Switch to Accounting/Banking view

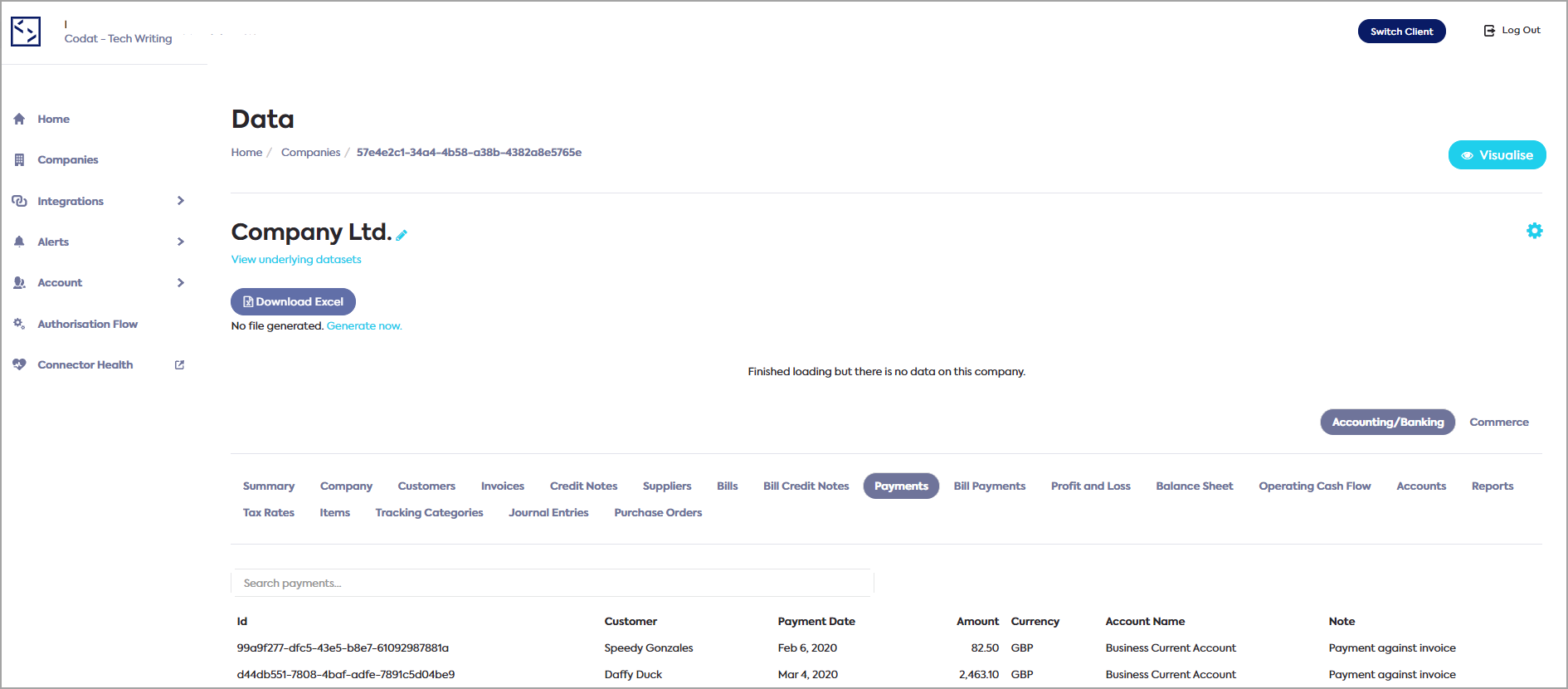click(x=1388, y=422)
